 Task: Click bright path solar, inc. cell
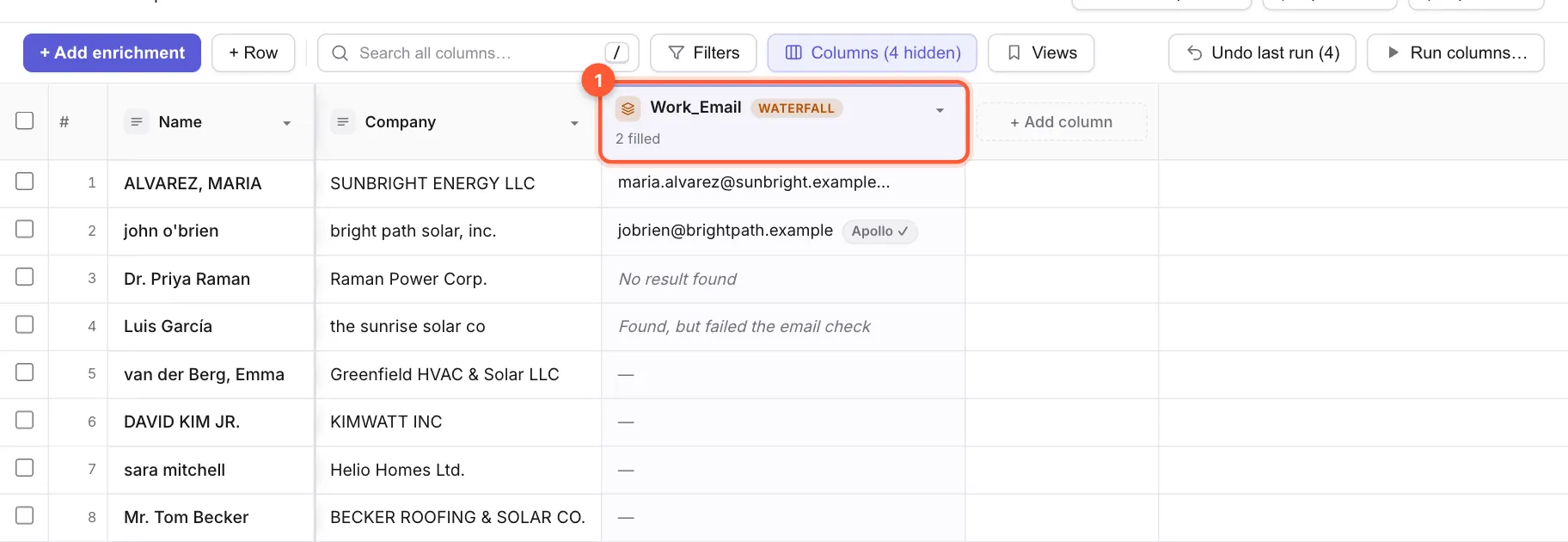coord(458,231)
